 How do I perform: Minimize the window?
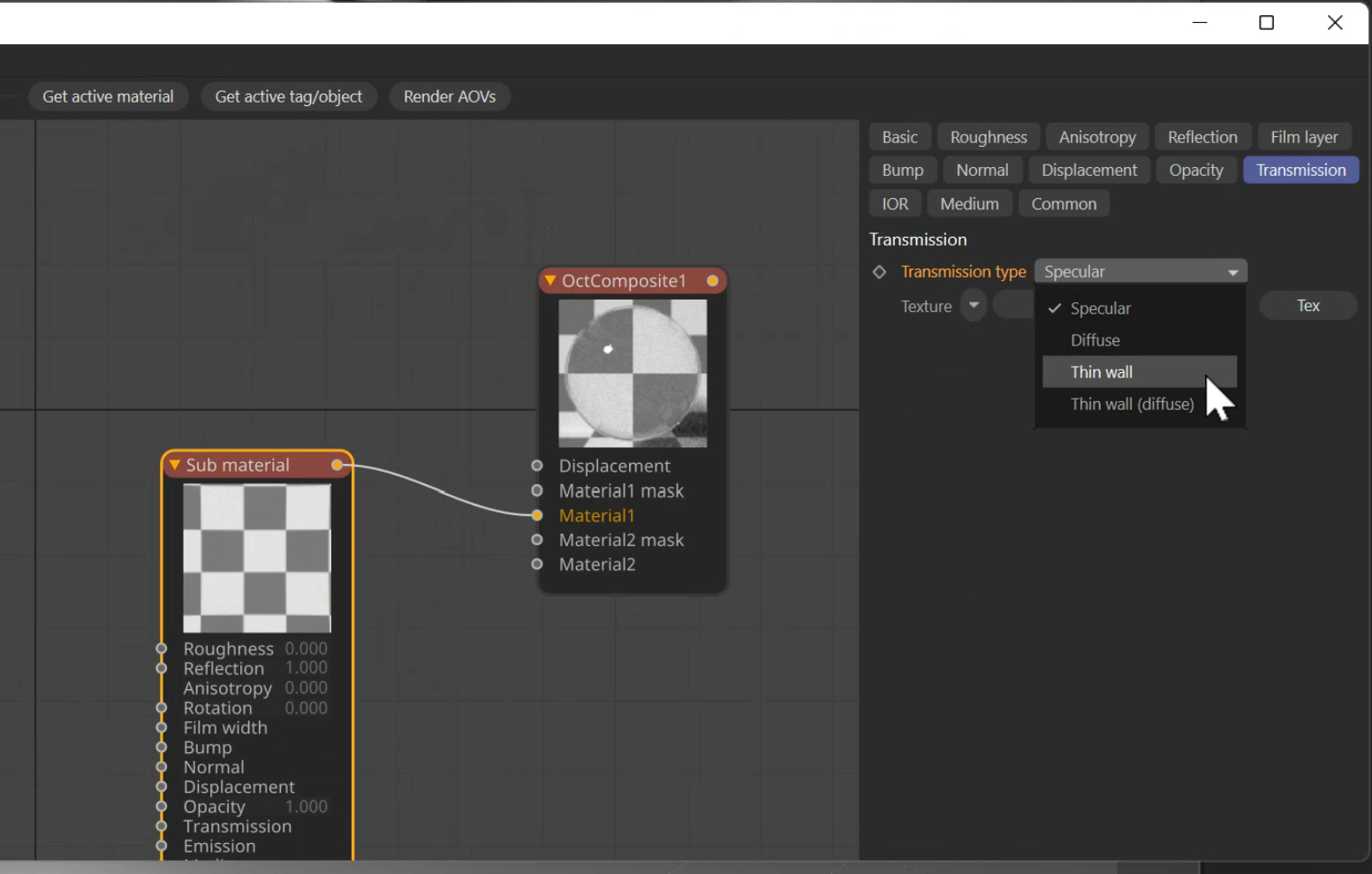(x=1200, y=22)
